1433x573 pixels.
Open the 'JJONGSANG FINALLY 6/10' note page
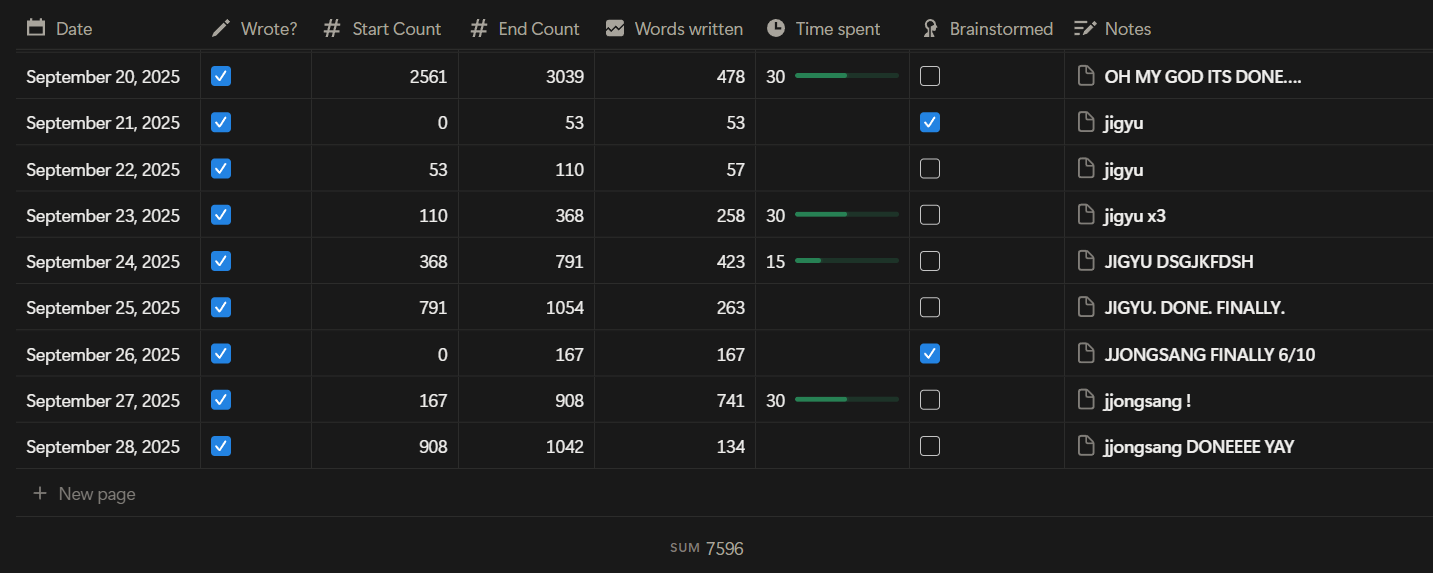point(1210,353)
